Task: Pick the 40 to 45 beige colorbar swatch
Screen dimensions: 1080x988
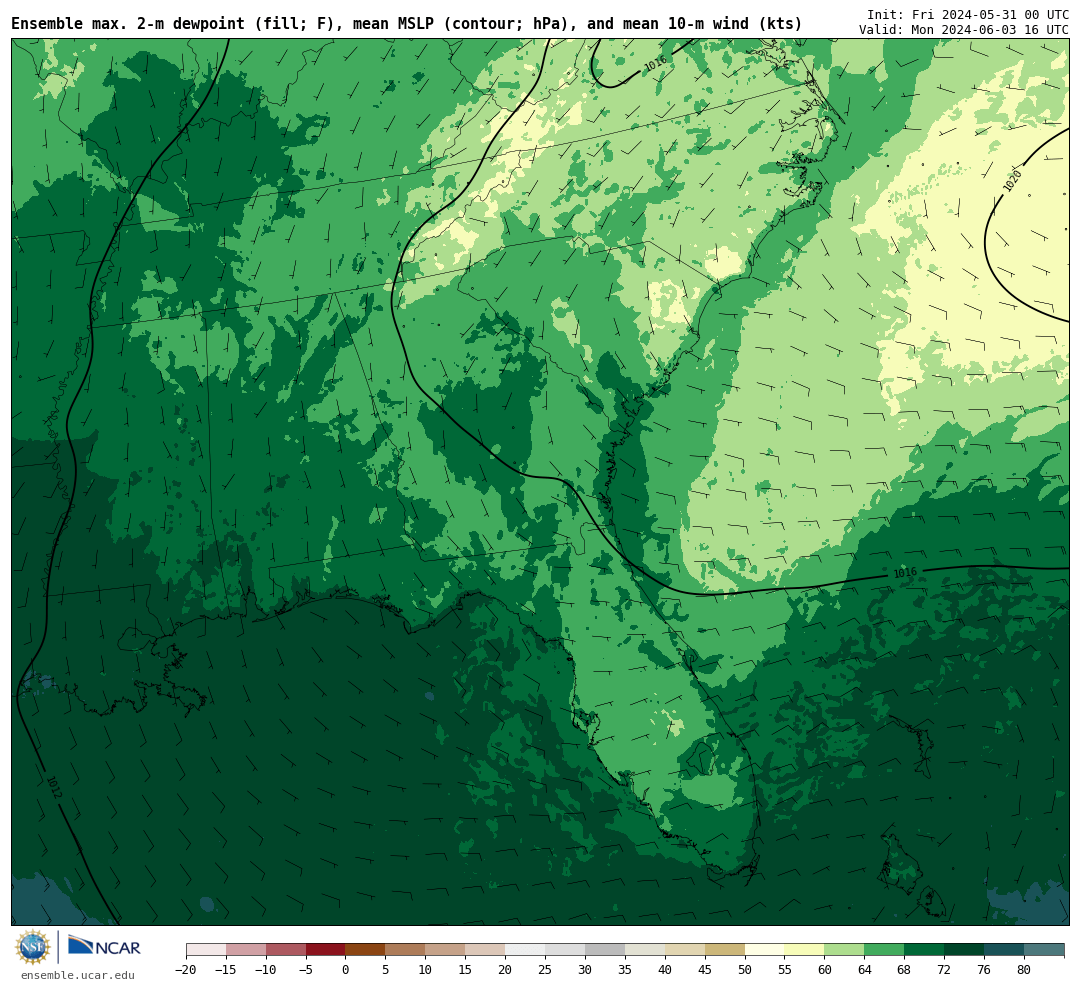Action: click(685, 950)
